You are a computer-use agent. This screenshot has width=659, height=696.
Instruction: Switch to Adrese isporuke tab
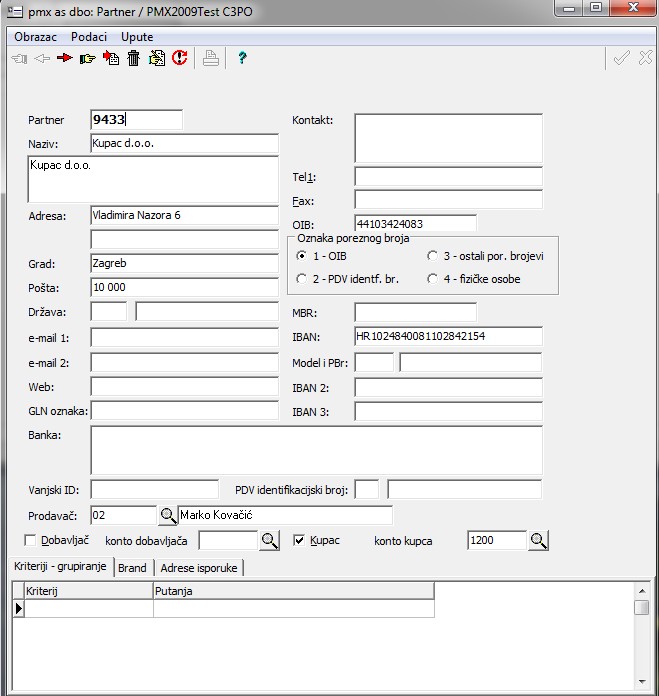click(x=199, y=568)
